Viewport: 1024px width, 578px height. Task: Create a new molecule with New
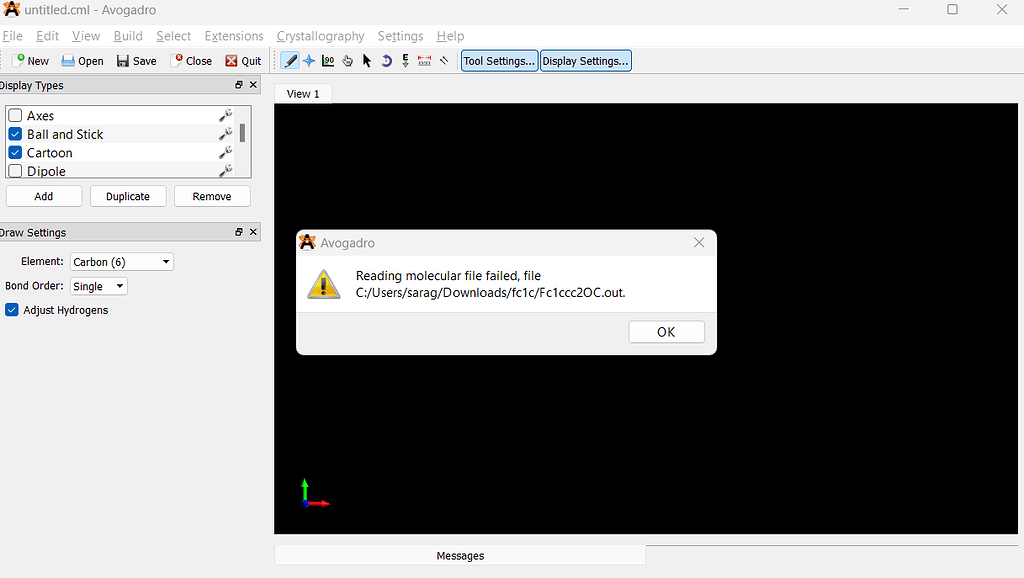(30, 60)
